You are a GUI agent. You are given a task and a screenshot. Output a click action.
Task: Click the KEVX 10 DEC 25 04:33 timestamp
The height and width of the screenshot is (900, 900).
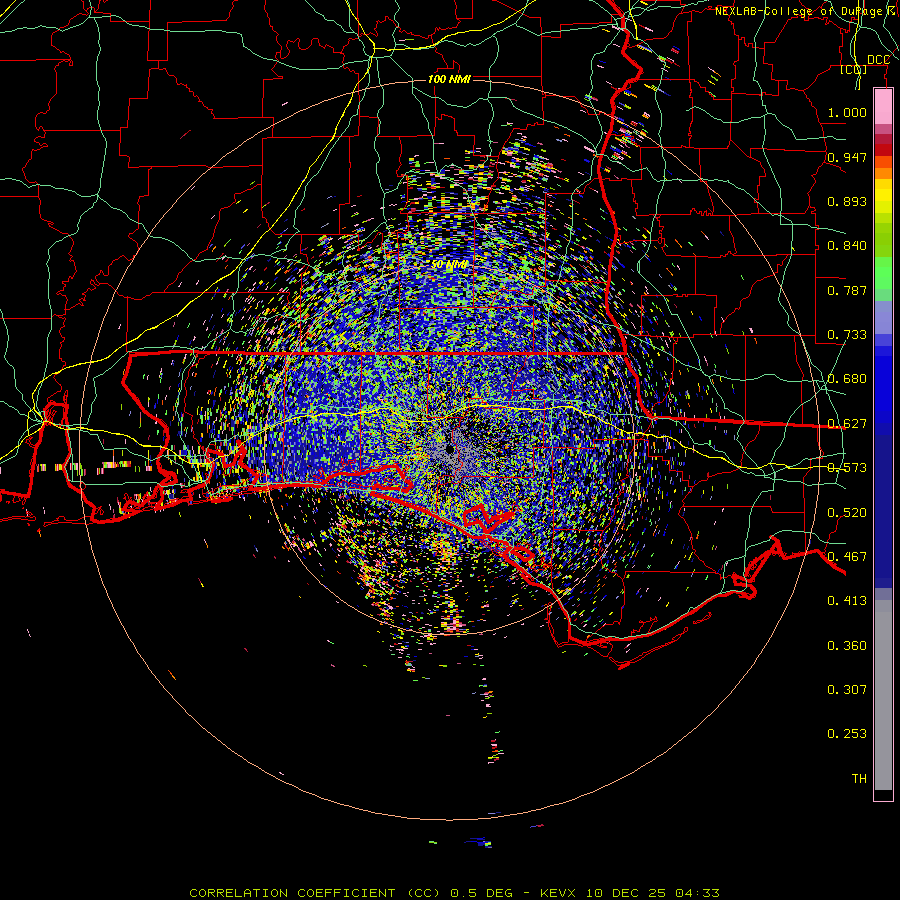630,893
